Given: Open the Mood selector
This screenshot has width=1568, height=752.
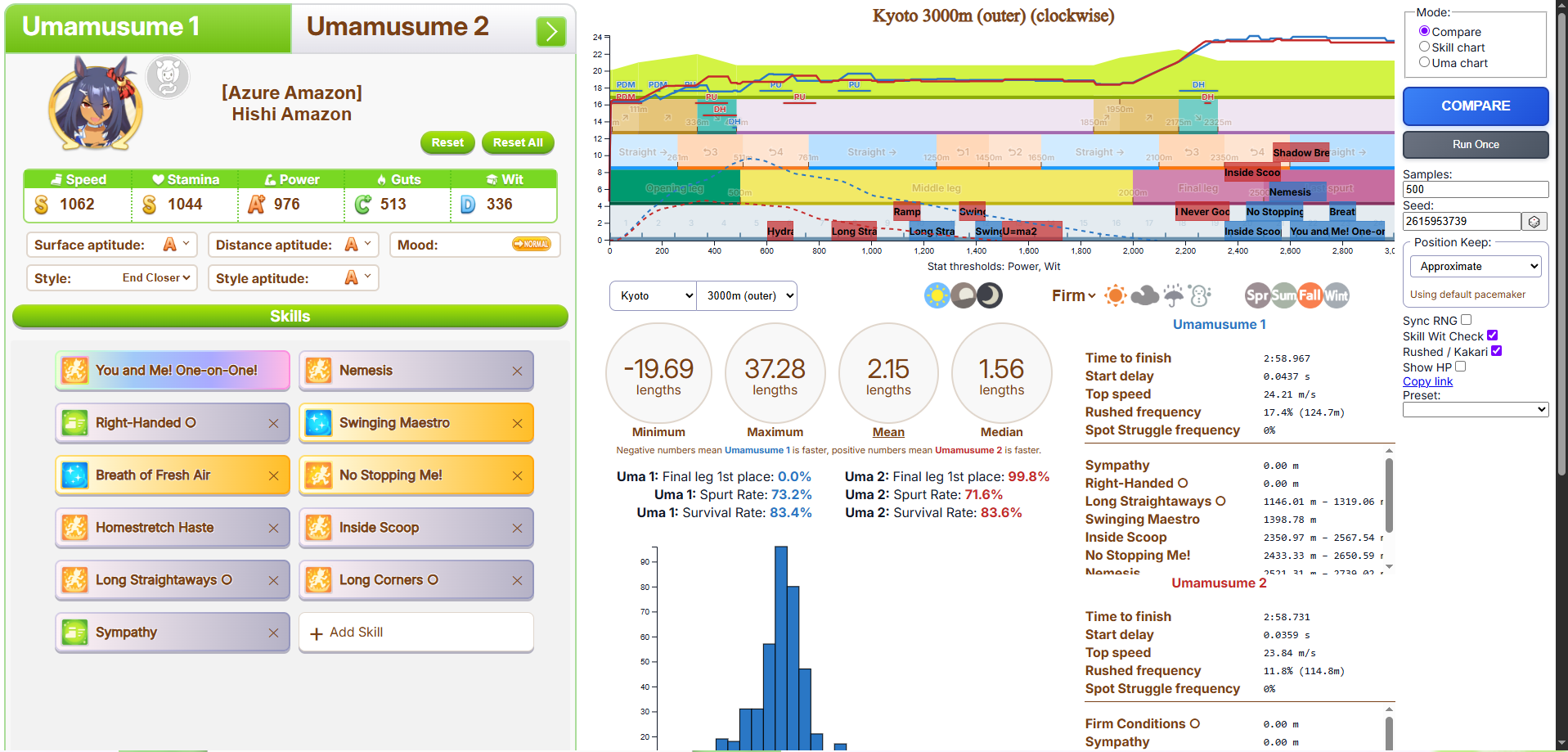Looking at the screenshot, I should coord(532,245).
